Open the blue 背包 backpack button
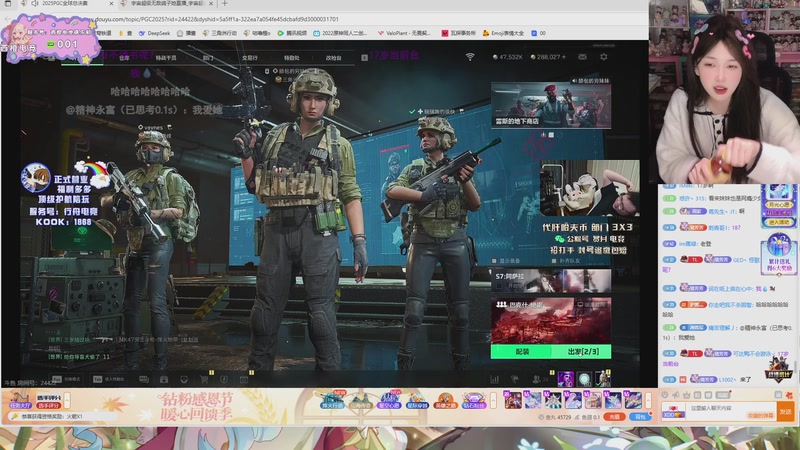 pyautogui.click(x=640, y=417)
